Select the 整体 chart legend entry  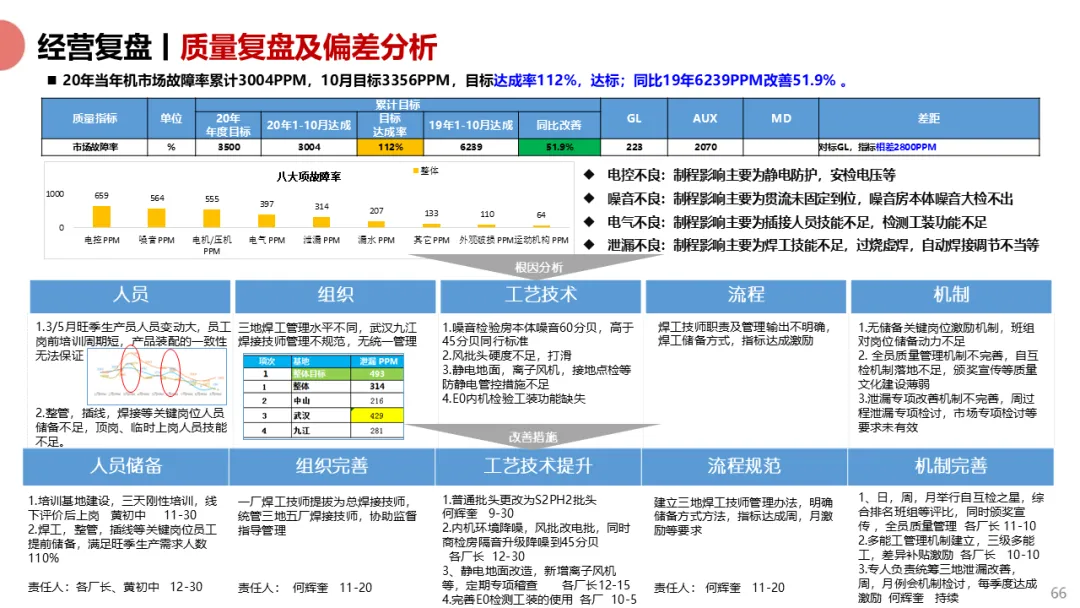(426, 171)
